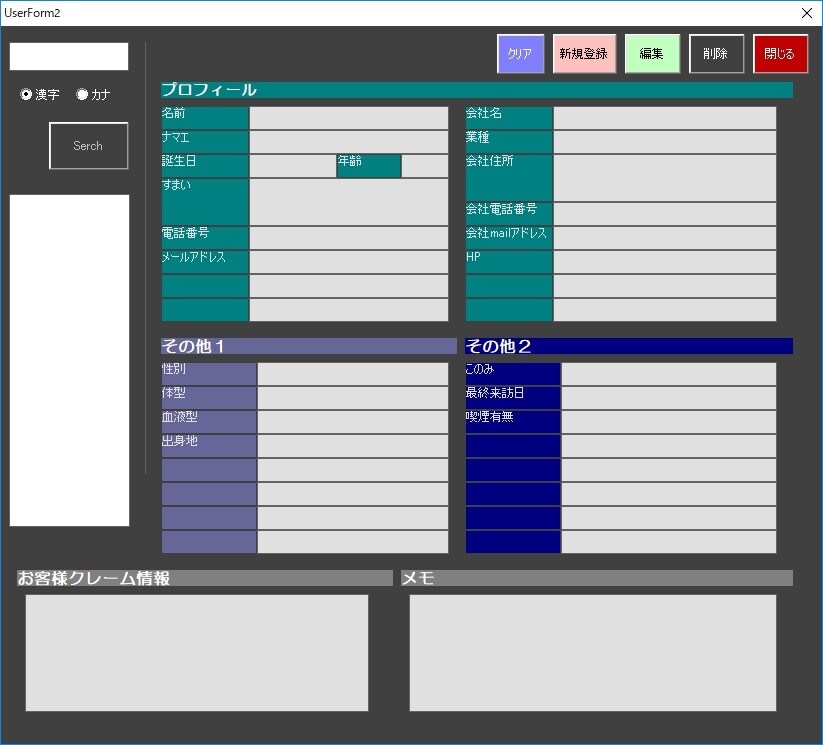This screenshot has height=745, width=823.
Task: Click the 名前 label
Action: 205,118
